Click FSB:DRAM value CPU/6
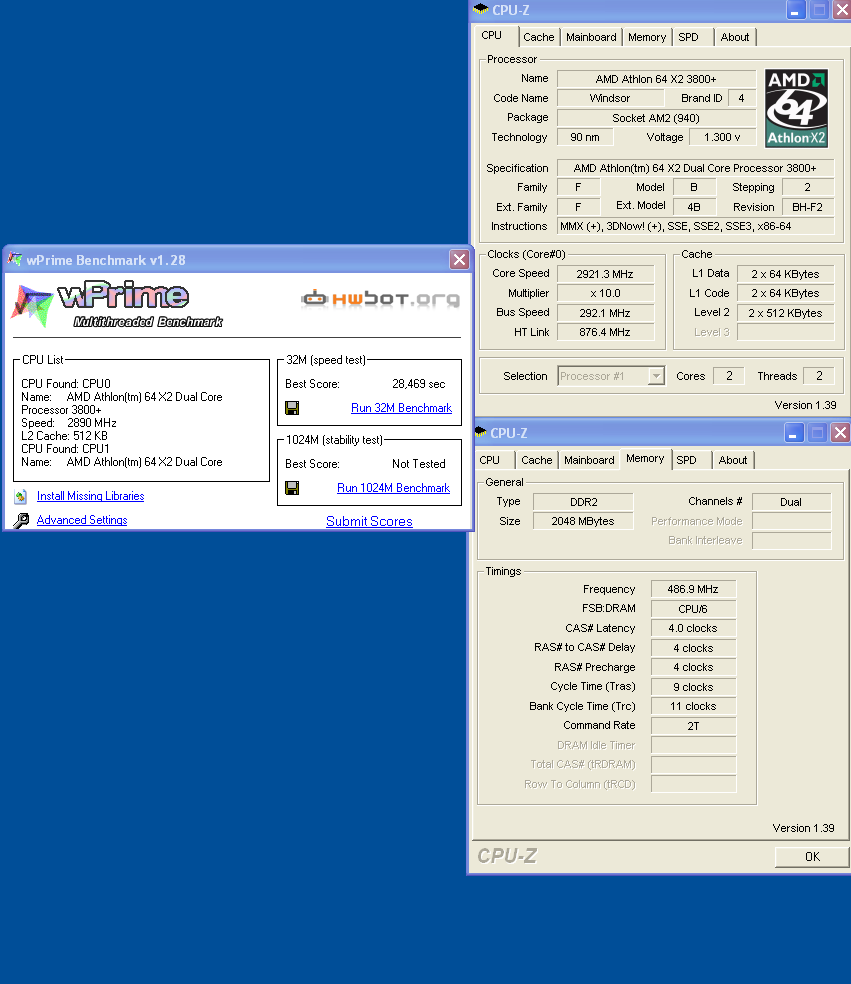This screenshot has width=851, height=984. [693, 609]
